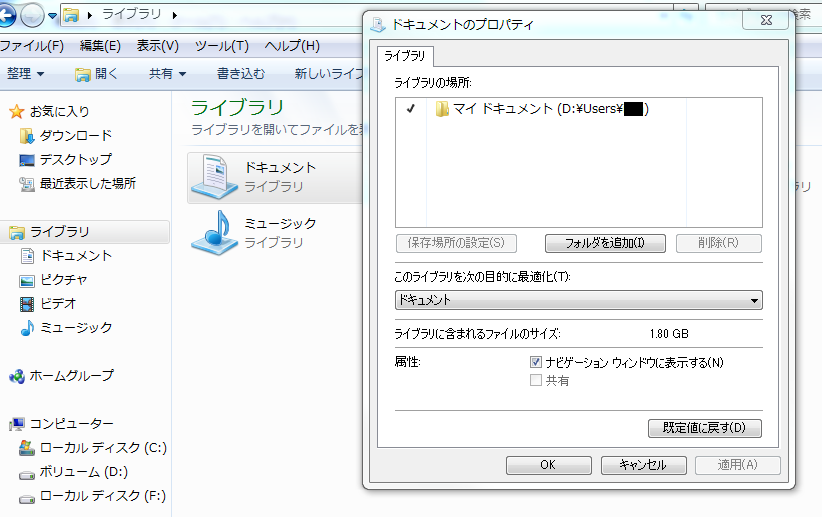Click the 新しいライブラリ toolbar button

point(329,74)
